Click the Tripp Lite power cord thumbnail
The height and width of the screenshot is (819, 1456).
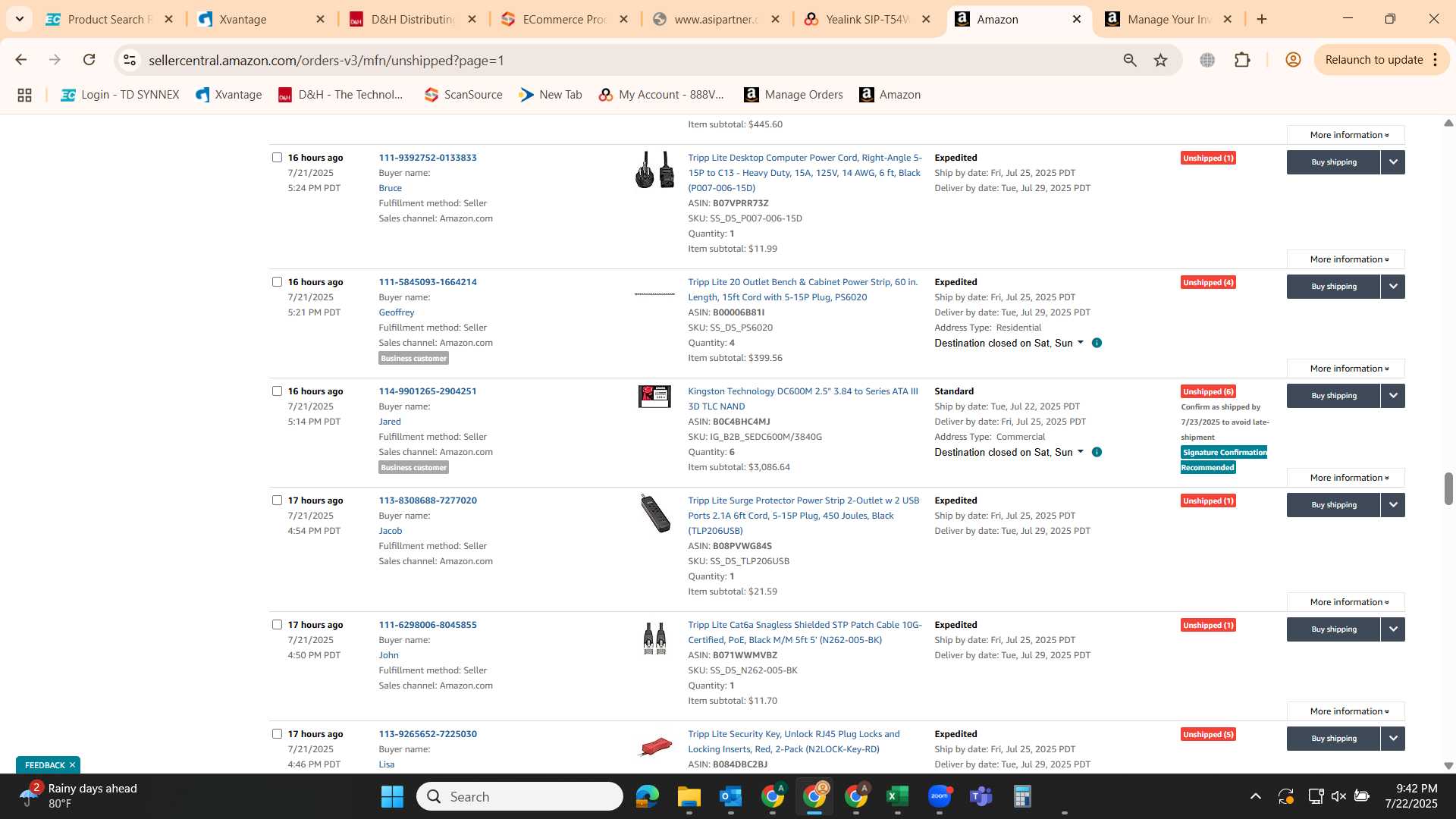coord(654,169)
